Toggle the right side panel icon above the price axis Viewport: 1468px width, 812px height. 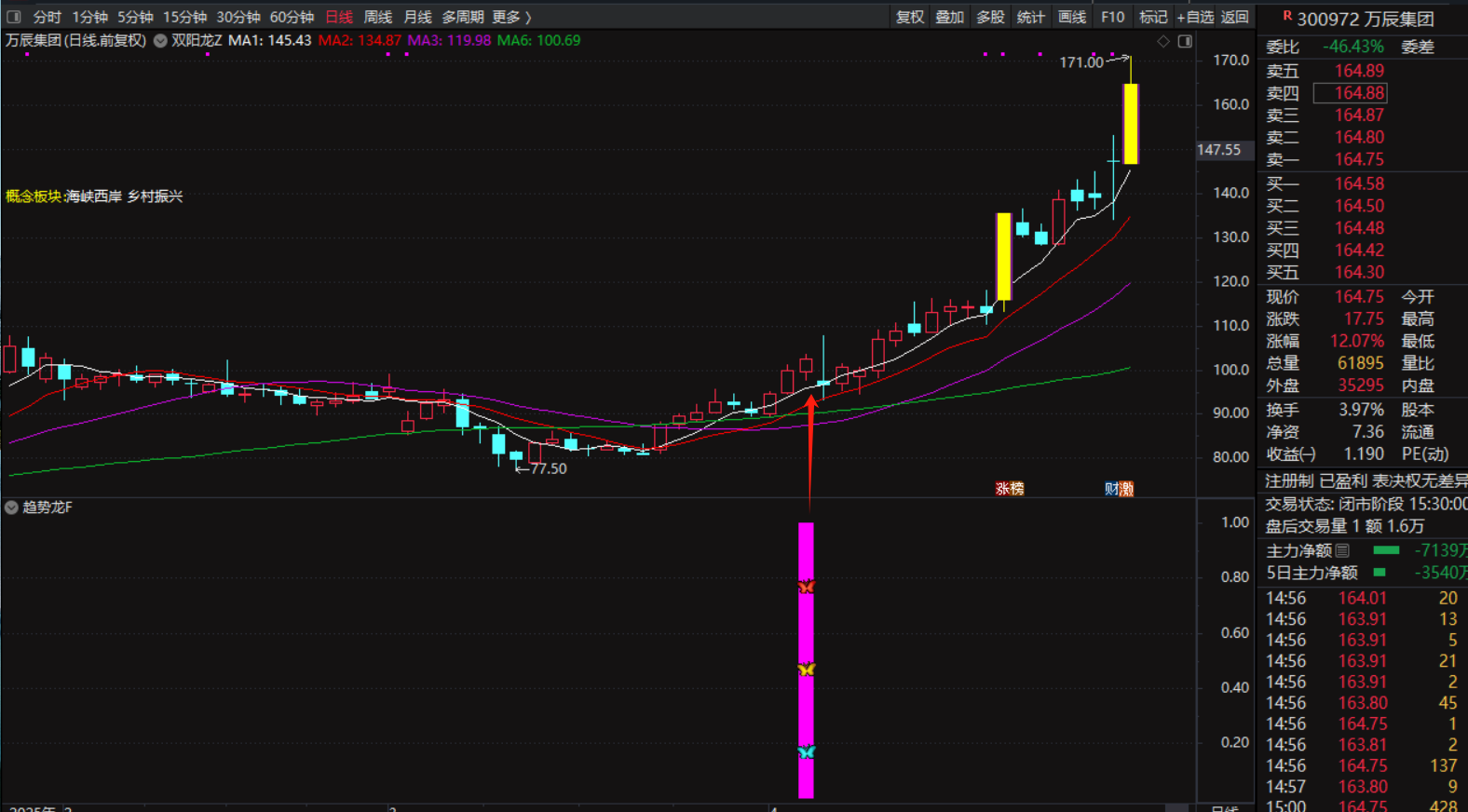click(1185, 41)
